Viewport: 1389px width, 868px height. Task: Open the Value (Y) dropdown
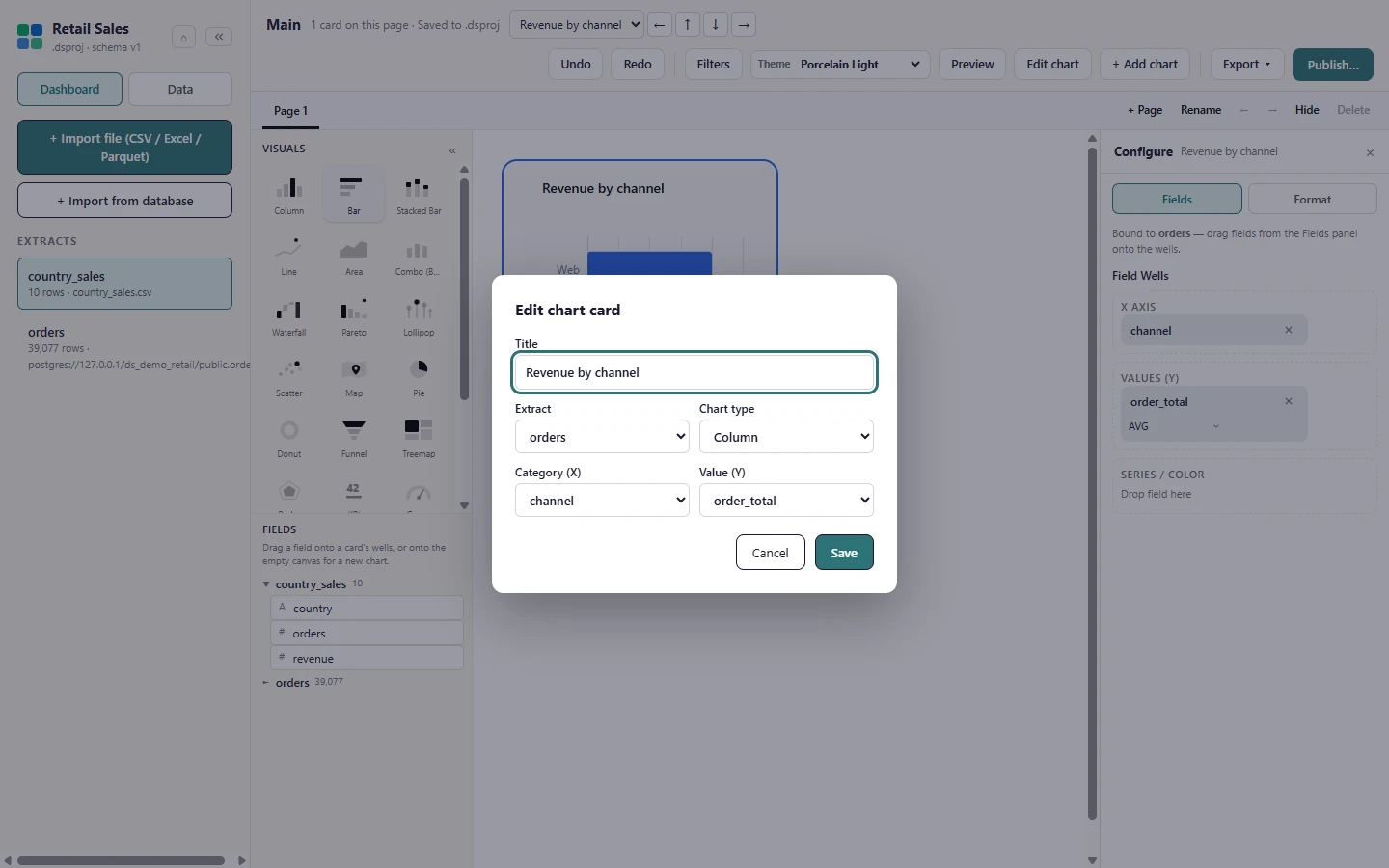pos(786,501)
